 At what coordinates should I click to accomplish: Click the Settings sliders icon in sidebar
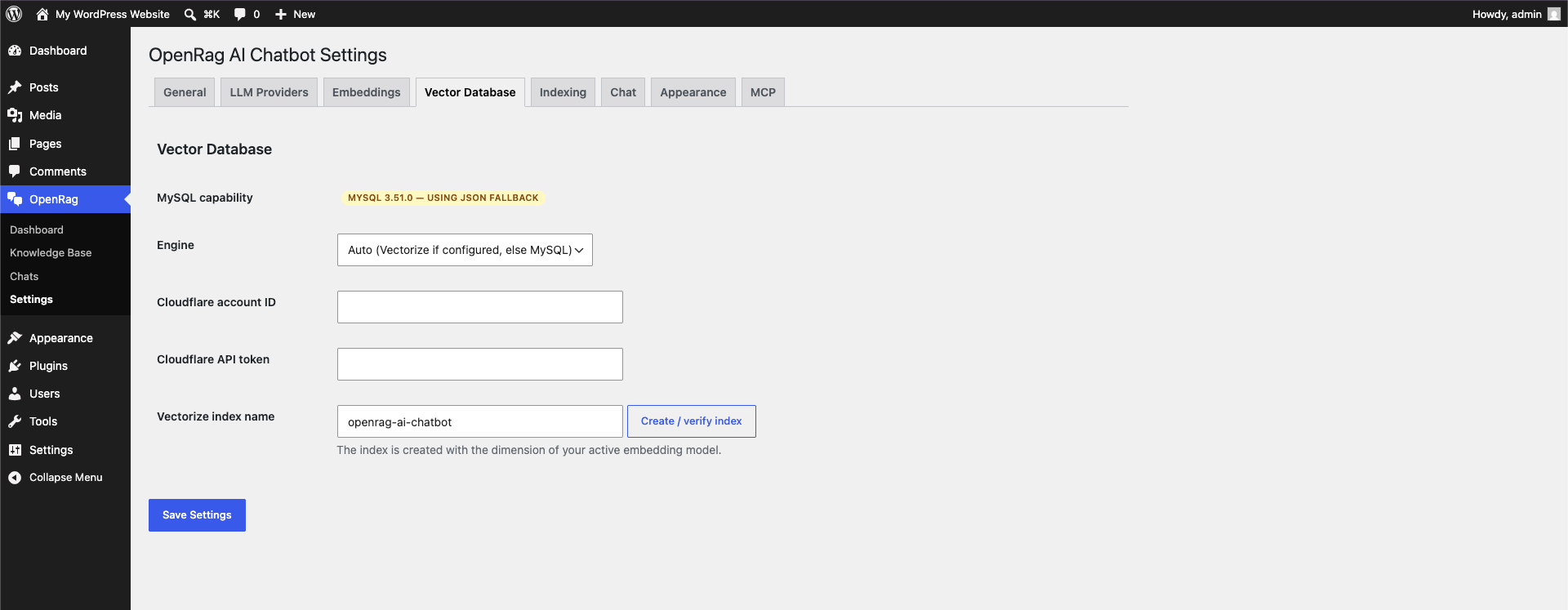coord(15,450)
